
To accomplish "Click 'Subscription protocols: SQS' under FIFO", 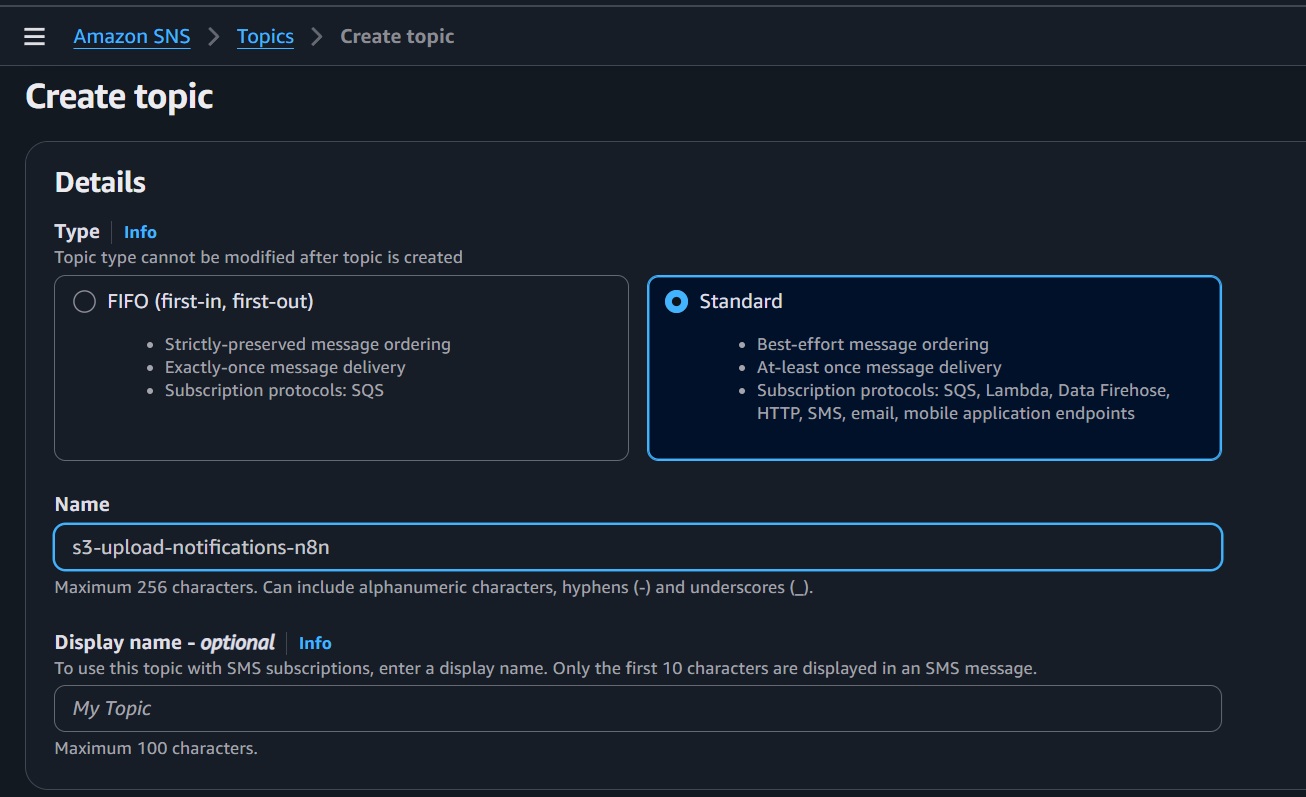I will click(x=274, y=390).
